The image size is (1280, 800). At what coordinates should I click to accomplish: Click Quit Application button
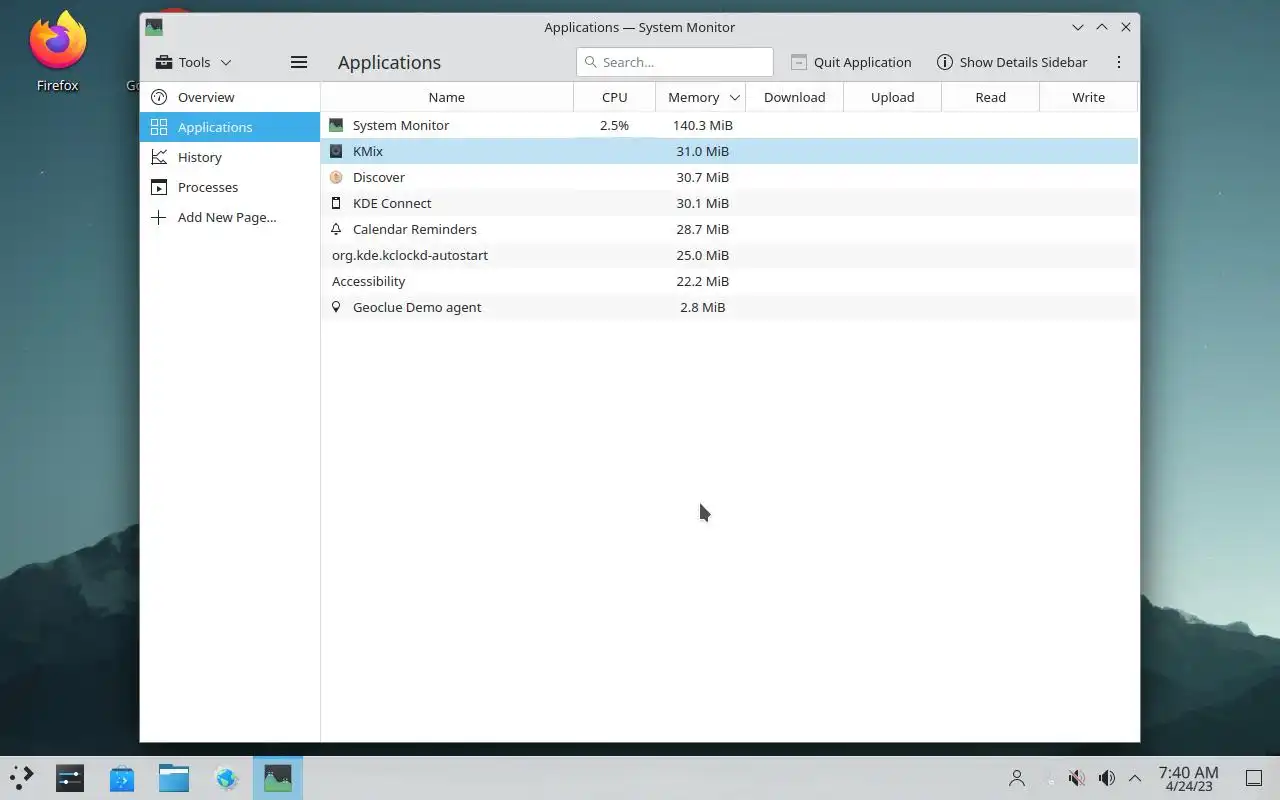tap(851, 62)
